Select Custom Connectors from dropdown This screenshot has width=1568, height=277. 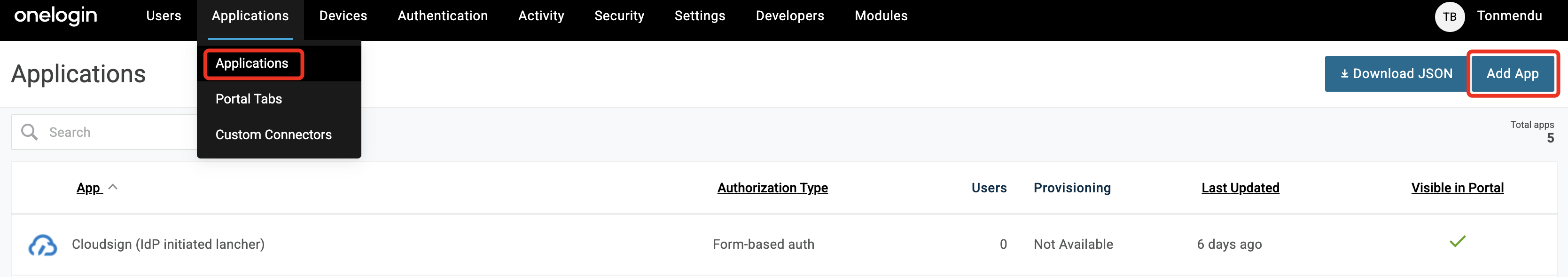[x=273, y=135]
